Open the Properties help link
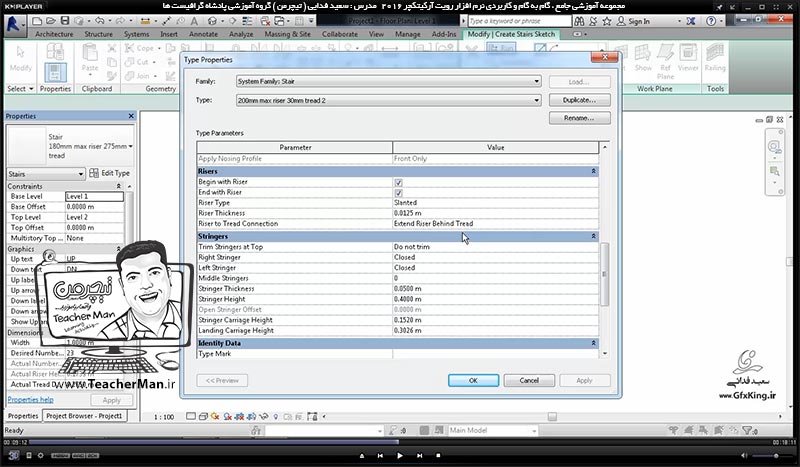Viewport: 800px width, 467px height. 31,400
